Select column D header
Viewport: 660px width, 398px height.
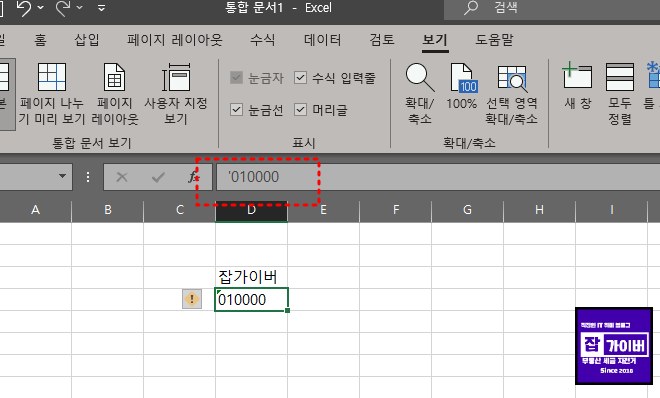click(x=252, y=210)
